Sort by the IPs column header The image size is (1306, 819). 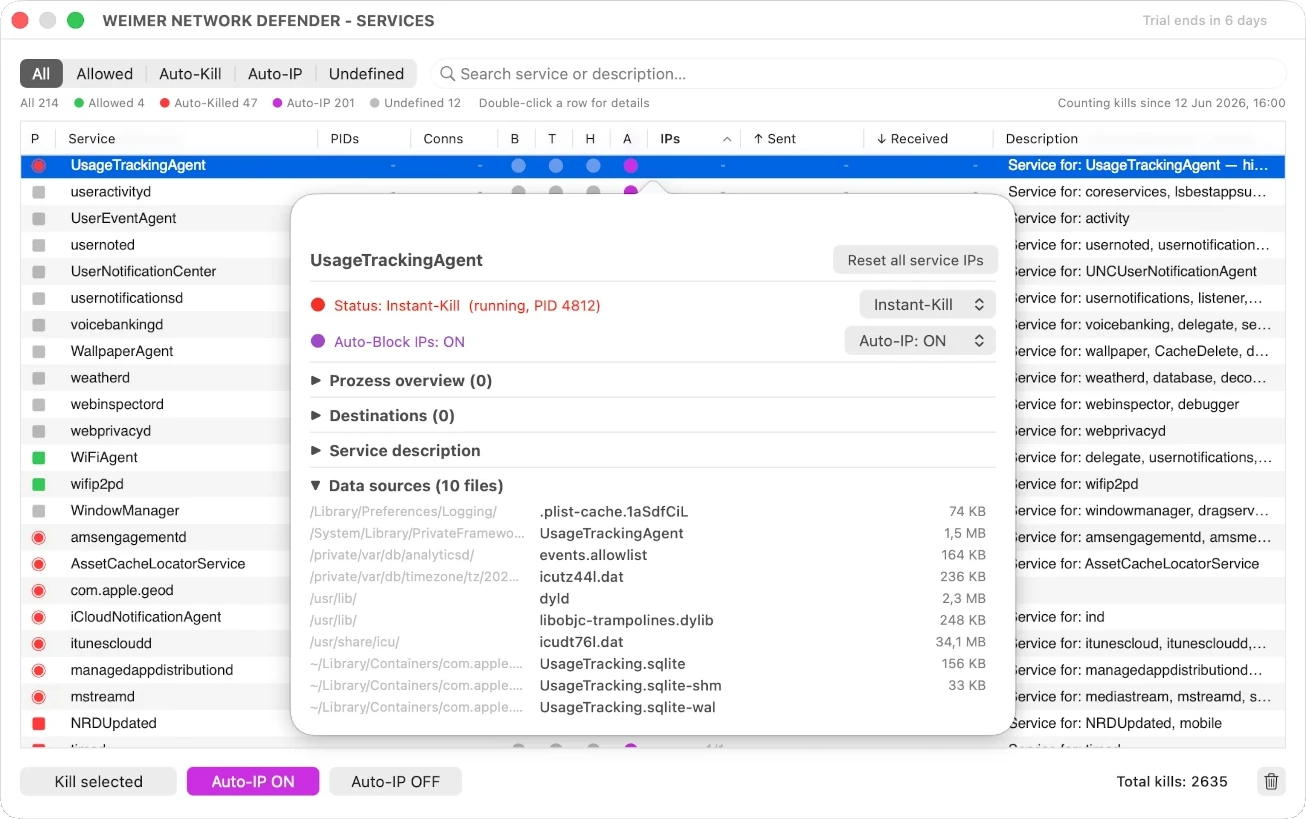tap(694, 139)
